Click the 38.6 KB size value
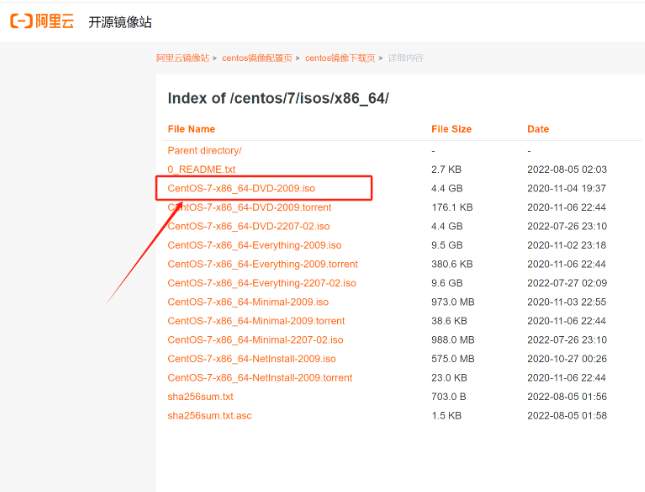This screenshot has height=492, width=645. [x=449, y=321]
